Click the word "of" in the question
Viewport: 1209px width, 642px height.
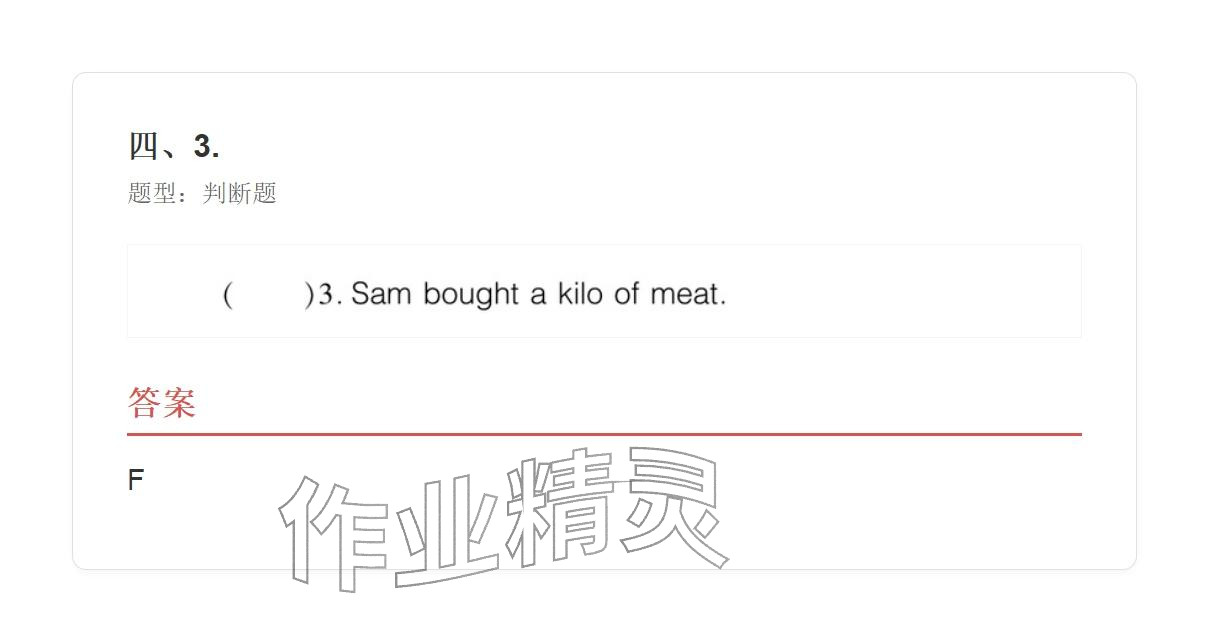coord(626,294)
